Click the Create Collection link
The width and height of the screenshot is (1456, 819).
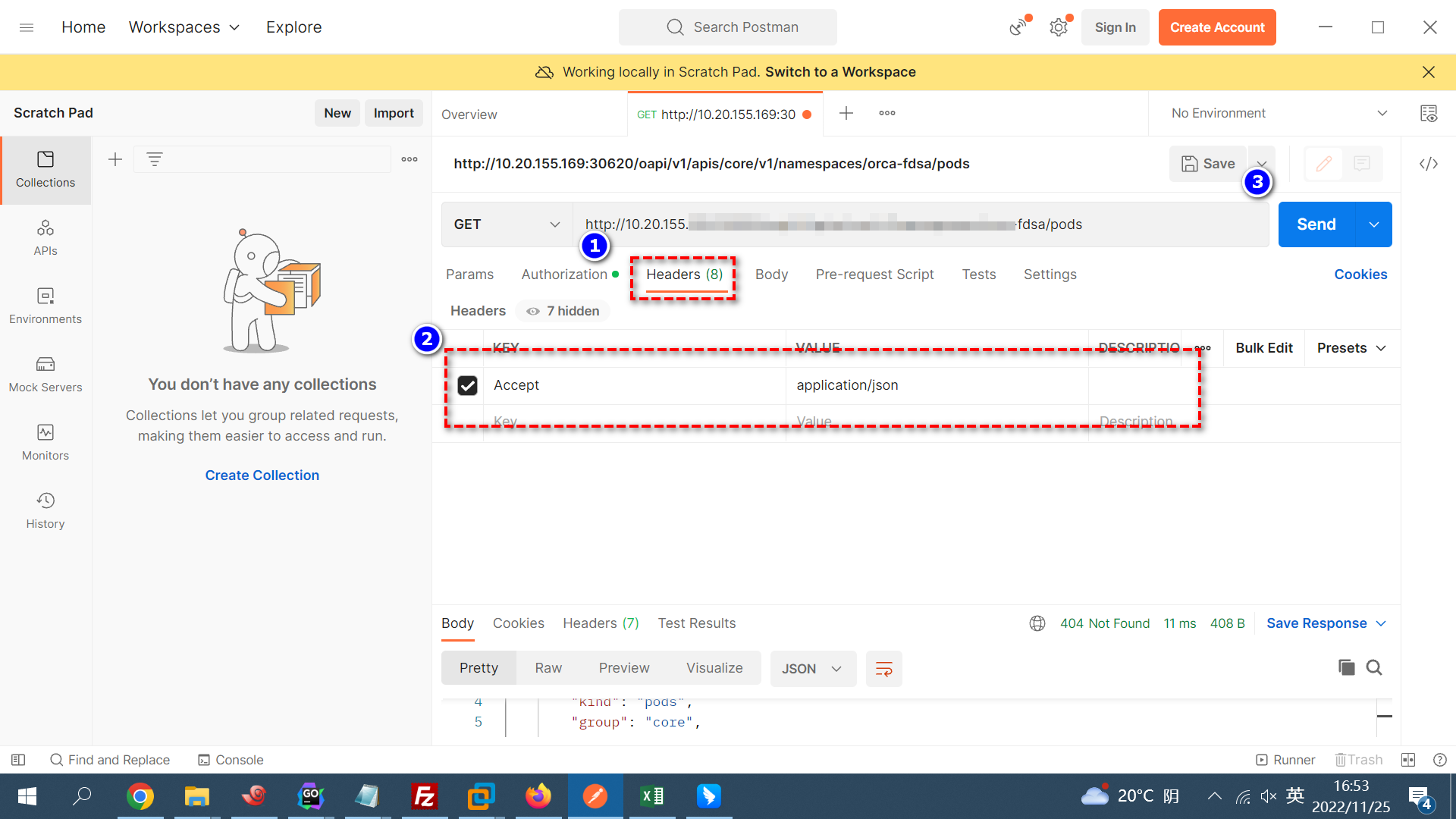coord(262,475)
